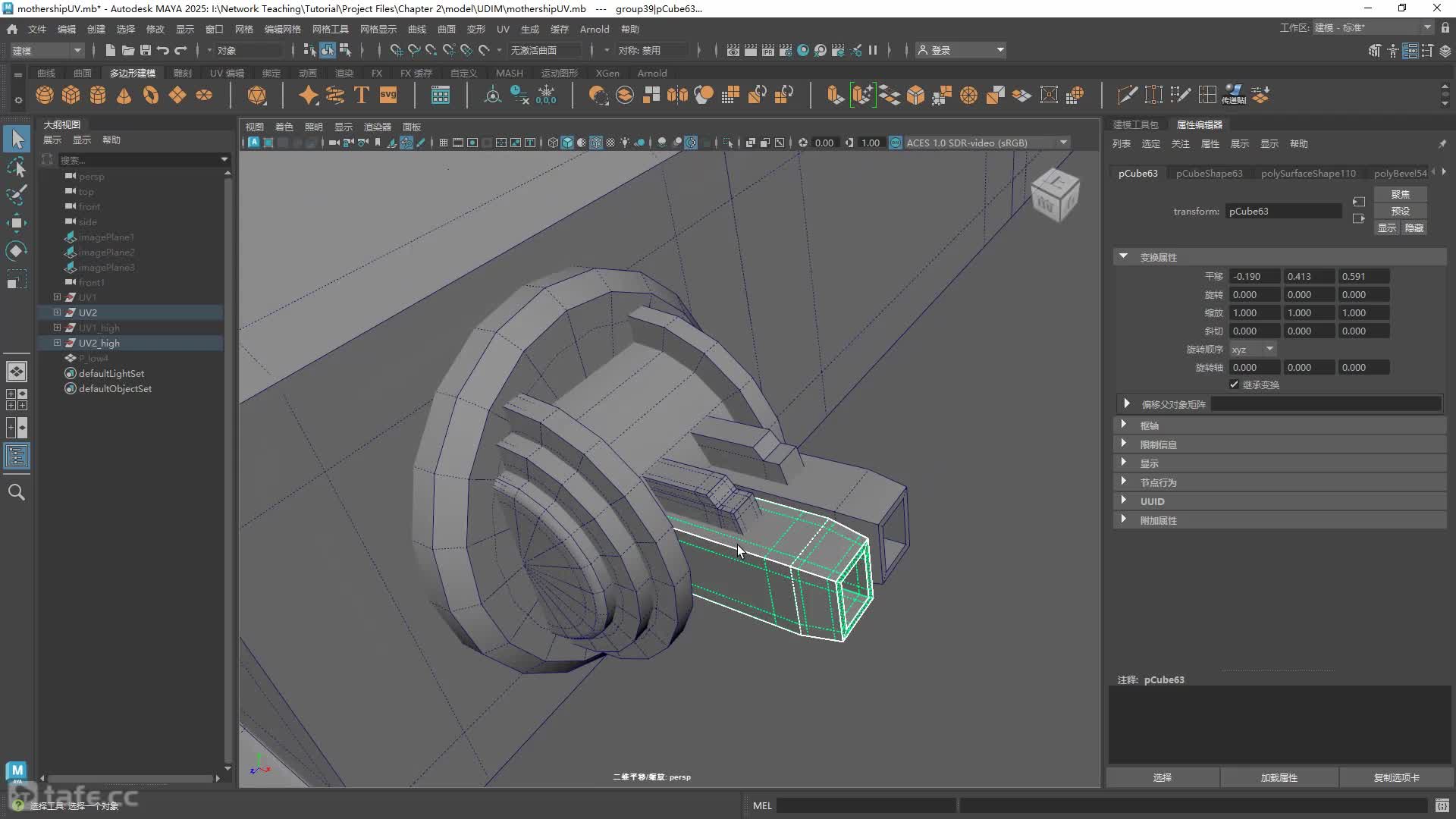This screenshot has height=819, width=1456.
Task: Click the 聚焦 button
Action: 1400,194
